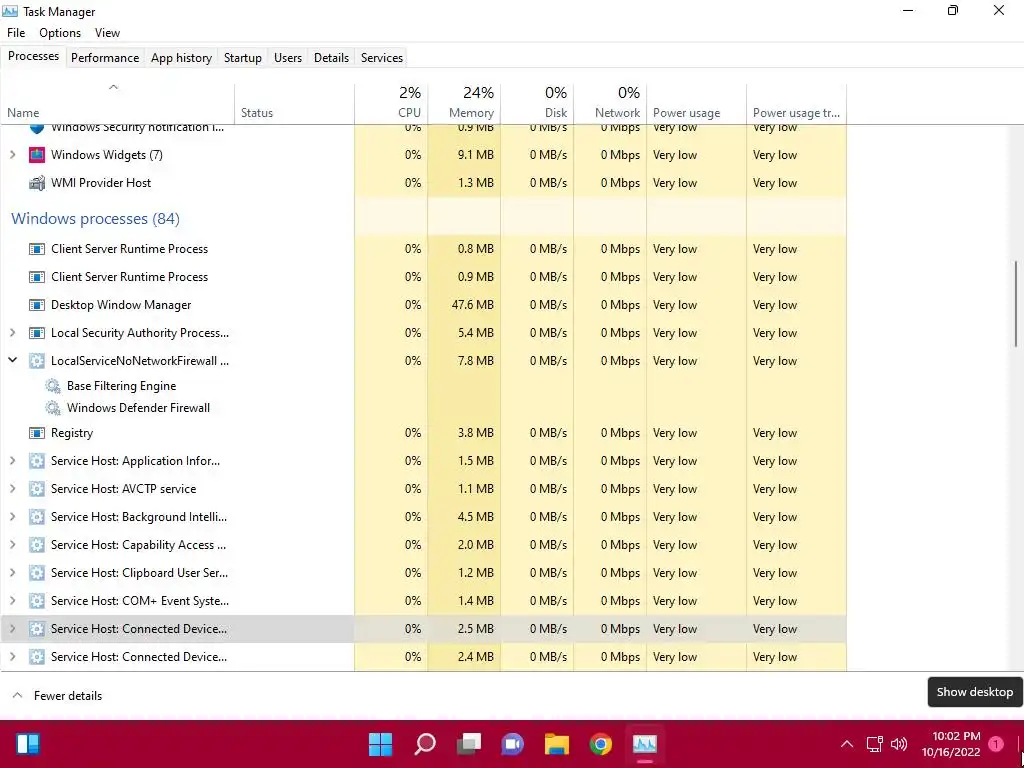
Task: Open the File menu
Action: point(16,33)
